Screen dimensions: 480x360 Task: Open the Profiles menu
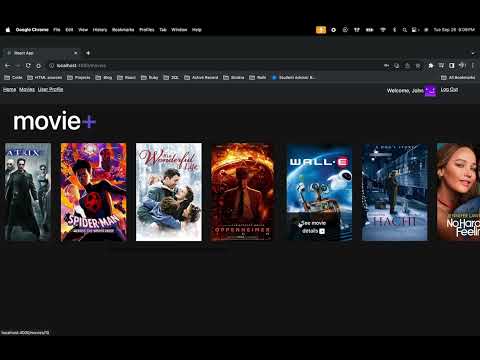[147, 30]
